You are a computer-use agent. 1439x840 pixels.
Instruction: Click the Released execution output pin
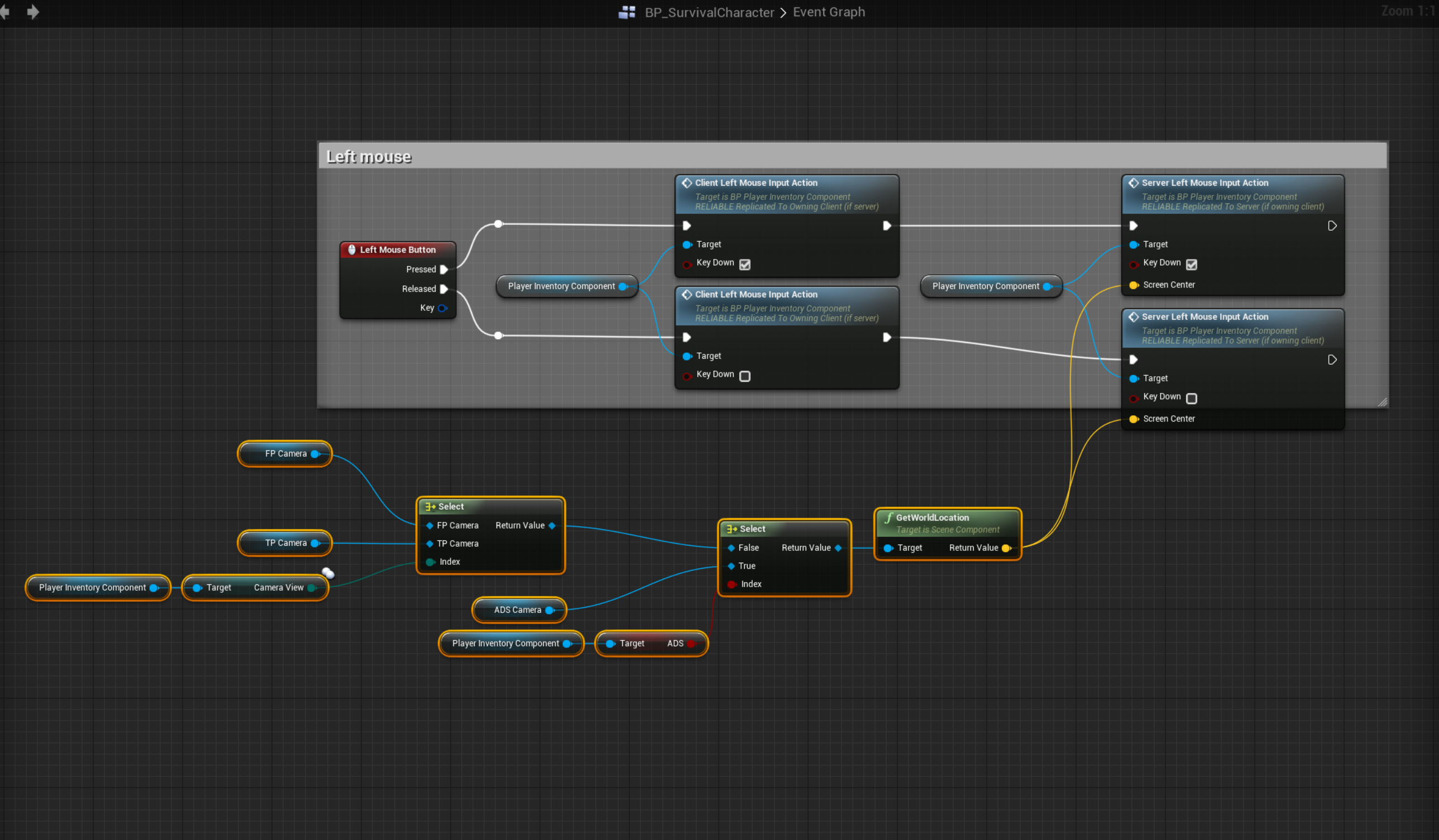coord(444,289)
